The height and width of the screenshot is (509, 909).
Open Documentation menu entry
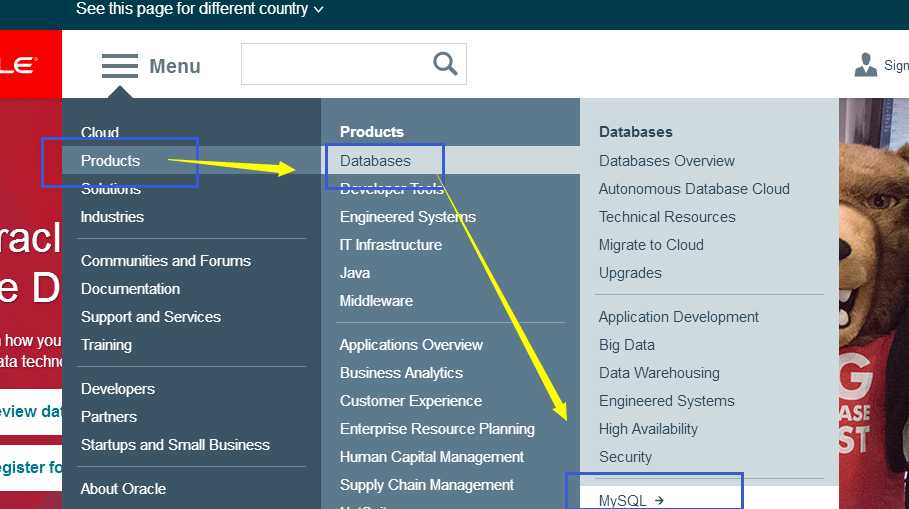(x=130, y=289)
